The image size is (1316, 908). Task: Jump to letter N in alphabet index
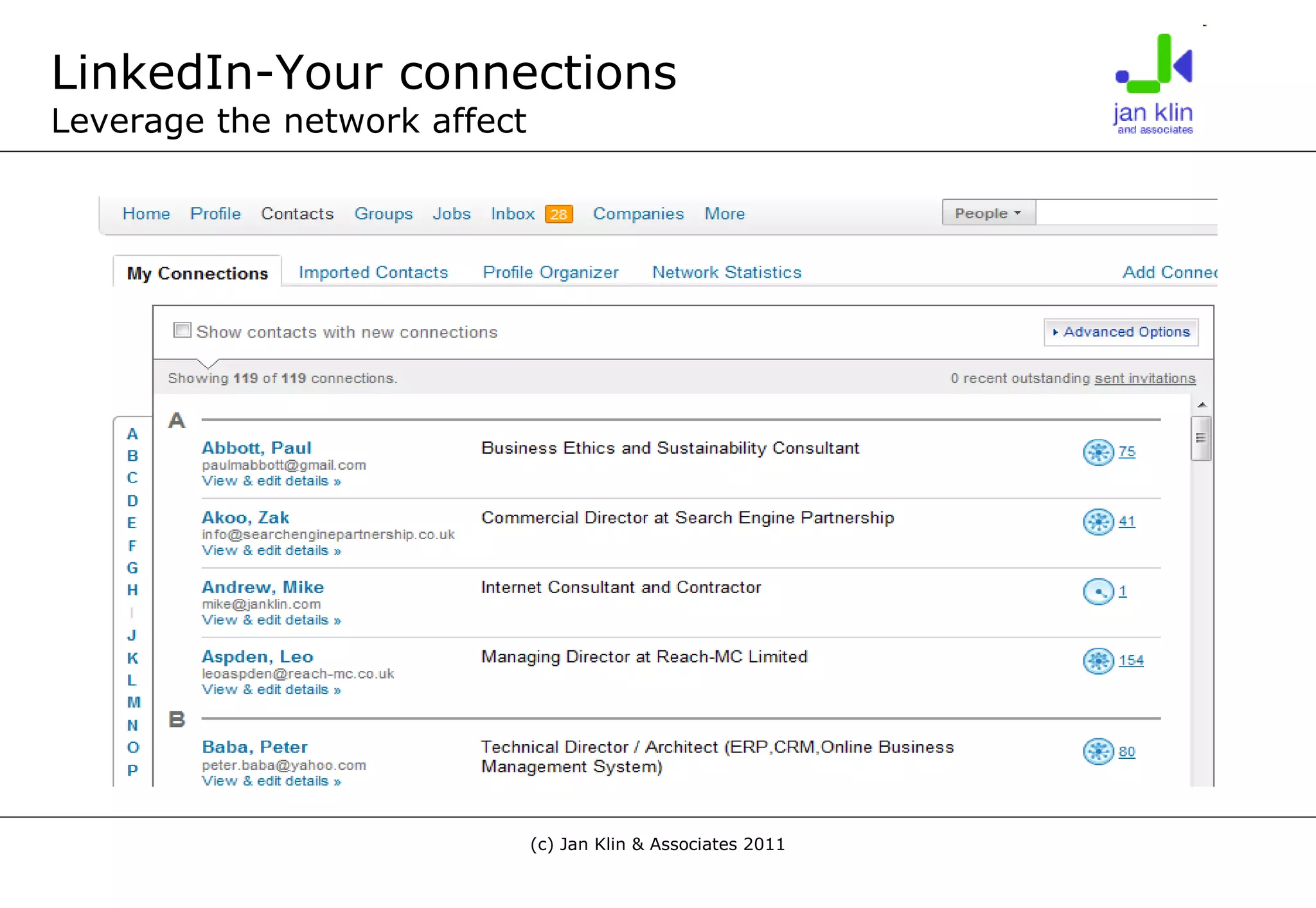click(132, 726)
